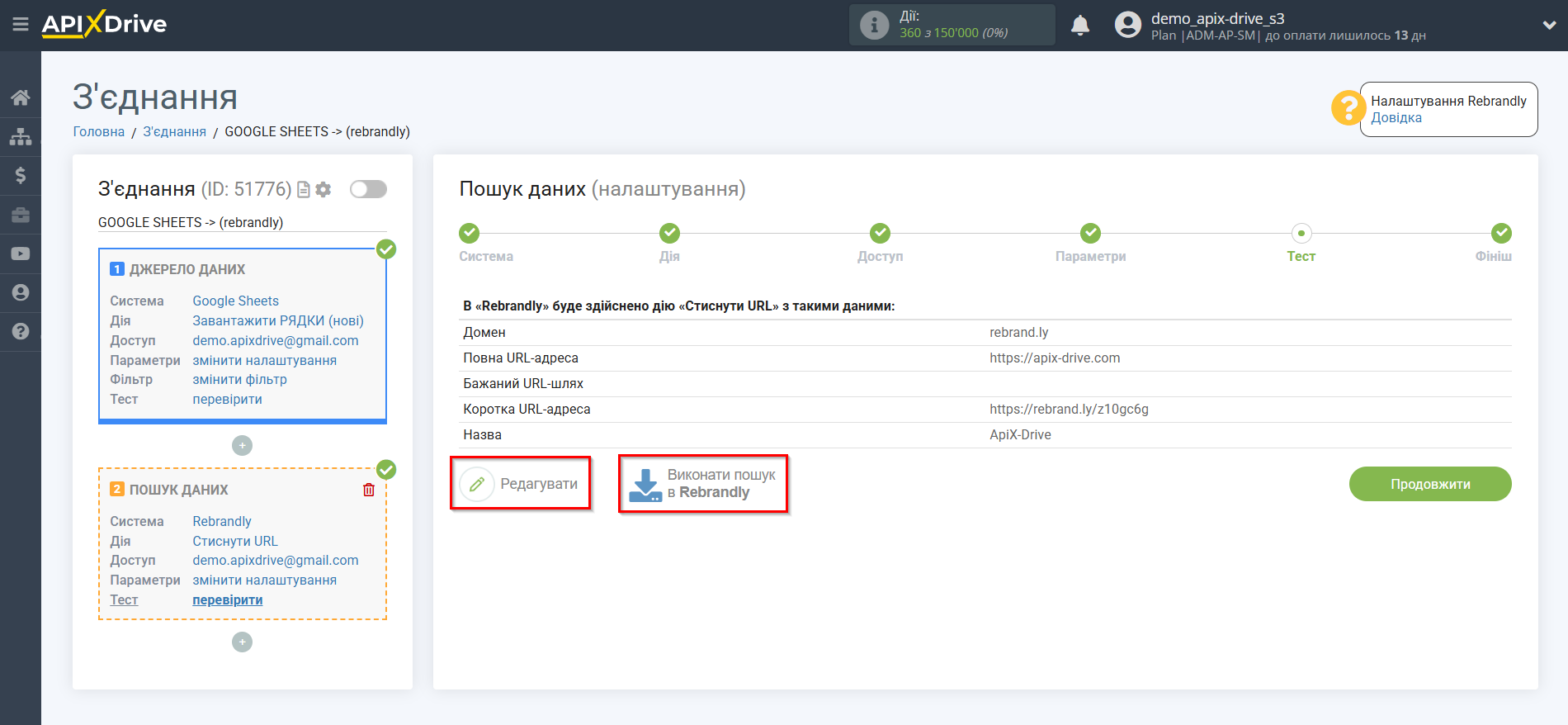Image resolution: width=1568 pixels, height=725 pixels.
Task: Open help question sidebar icon
Action: tap(21, 331)
